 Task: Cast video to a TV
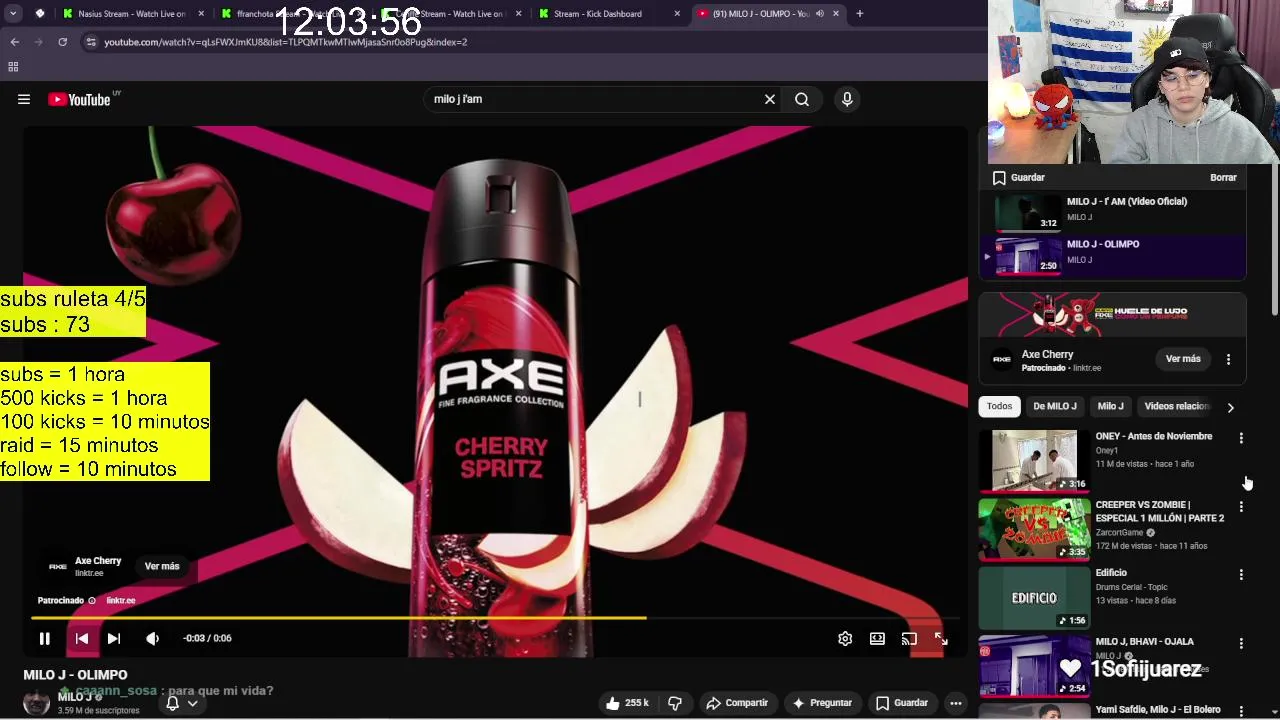(909, 638)
